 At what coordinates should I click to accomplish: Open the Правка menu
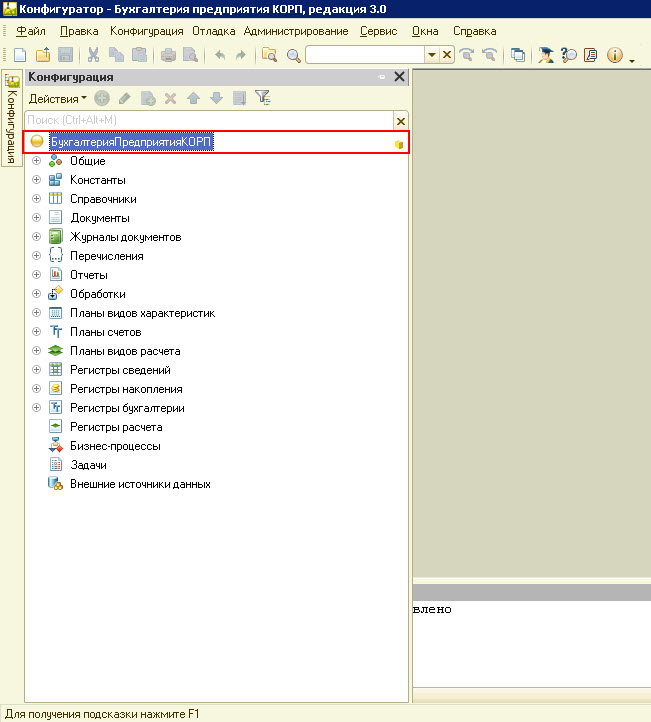79,31
